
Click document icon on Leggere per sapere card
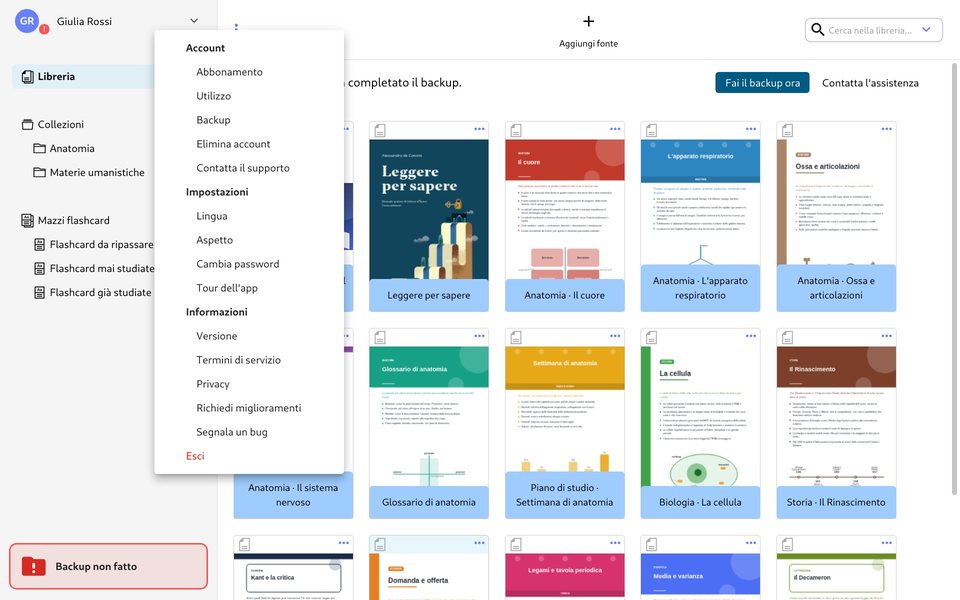point(380,130)
